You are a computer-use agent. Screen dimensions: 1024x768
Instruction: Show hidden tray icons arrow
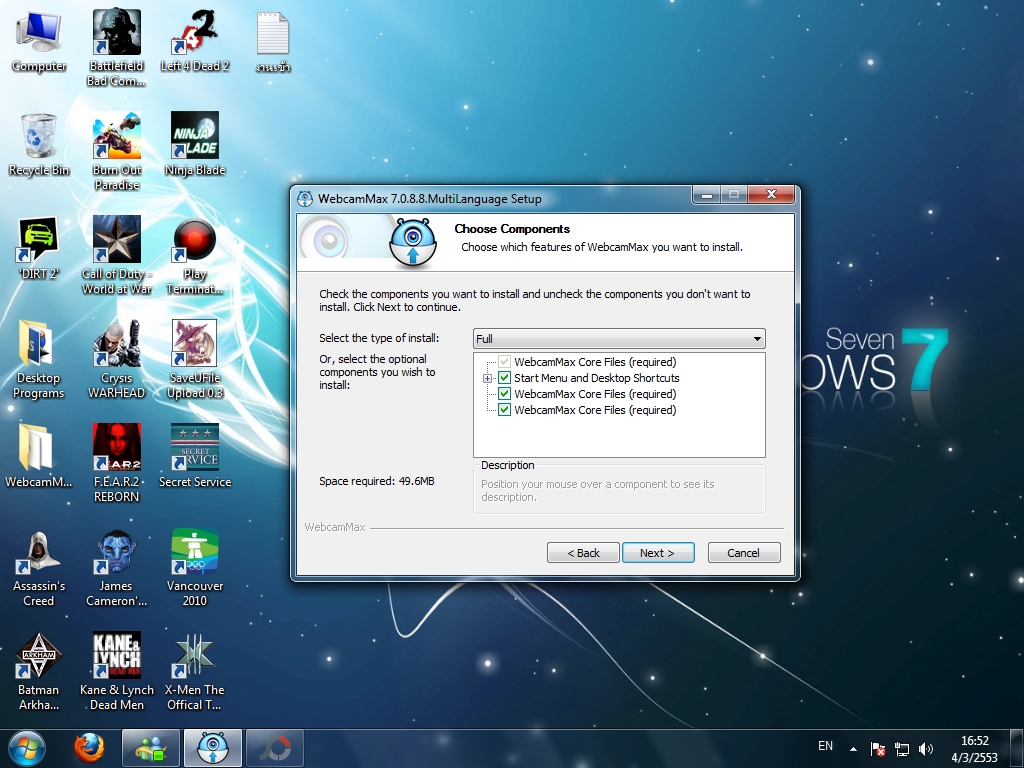click(853, 749)
